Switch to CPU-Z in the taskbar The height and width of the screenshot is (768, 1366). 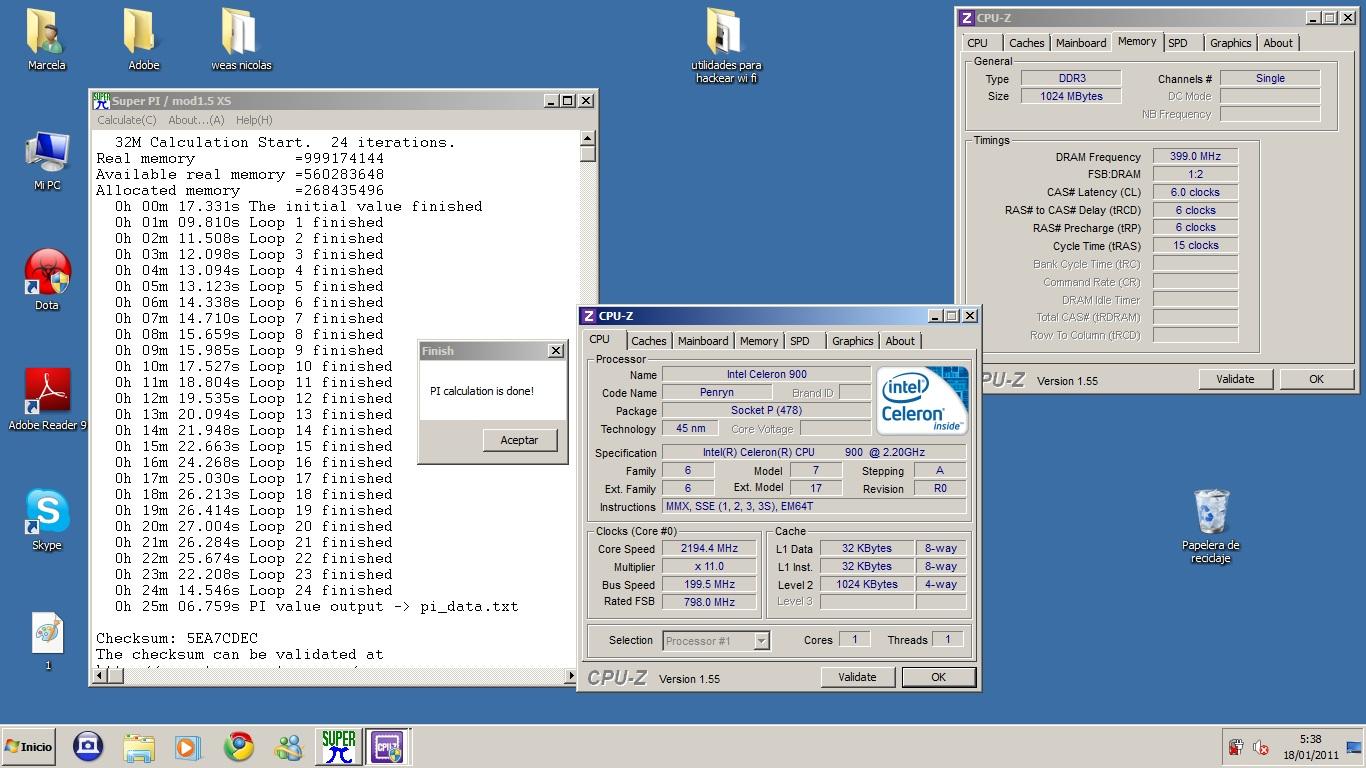[x=387, y=747]
